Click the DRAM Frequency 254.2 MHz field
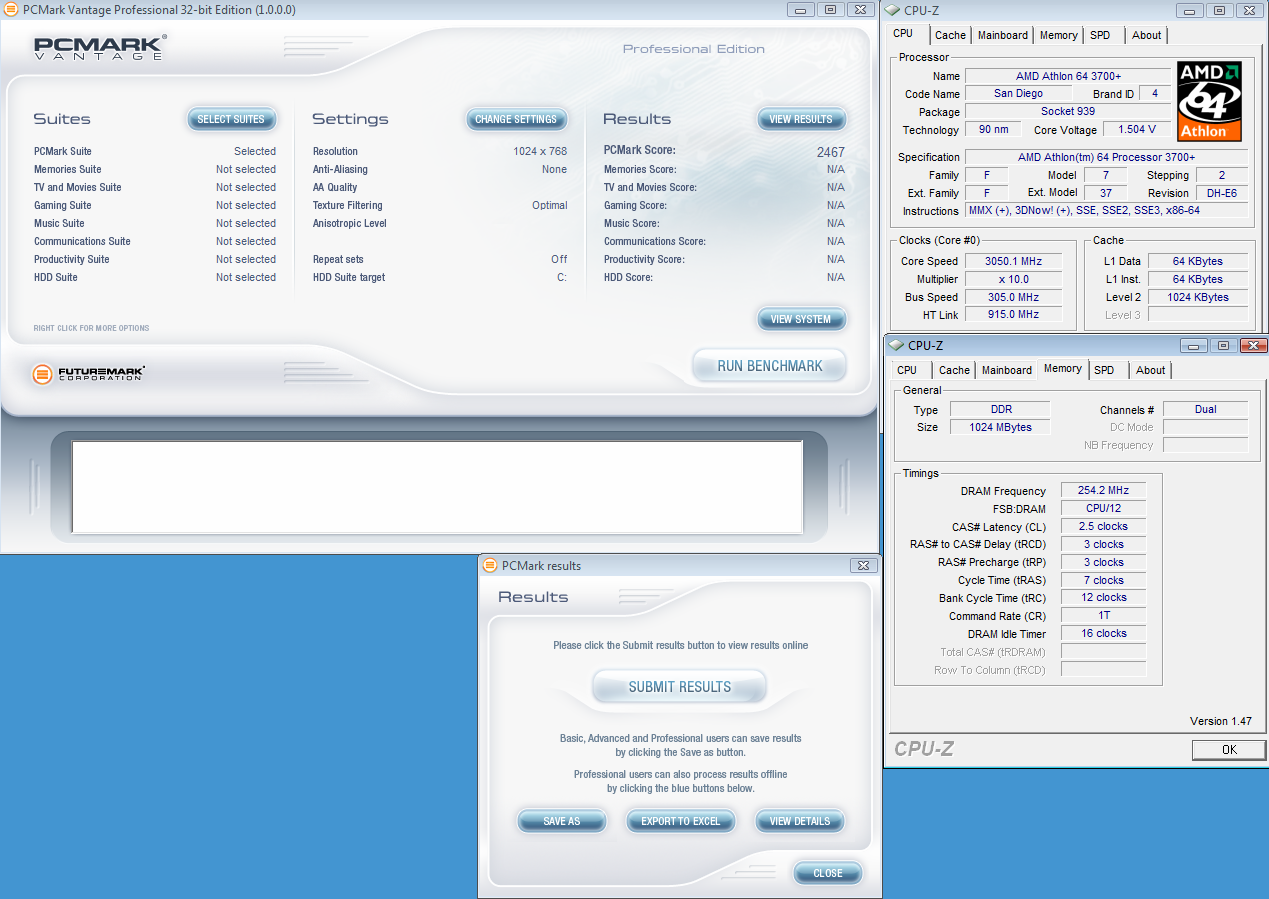The width and height of the screenshot is (1269, 899). point(1103,491)
